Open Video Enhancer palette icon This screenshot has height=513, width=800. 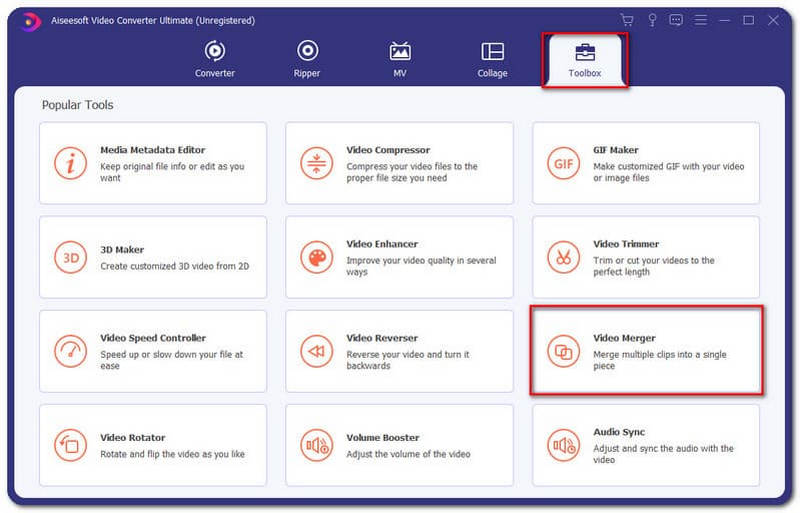pos(317,258)
